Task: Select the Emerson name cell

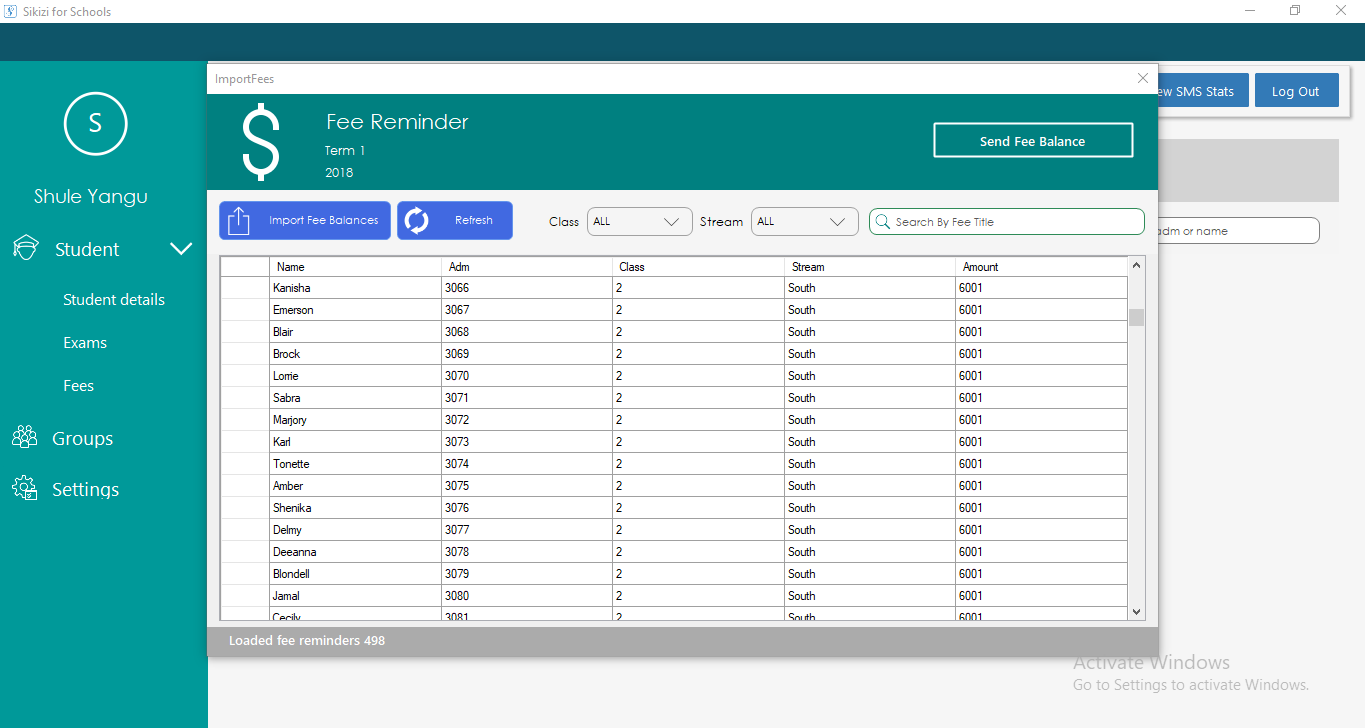Action: point(355,310)
